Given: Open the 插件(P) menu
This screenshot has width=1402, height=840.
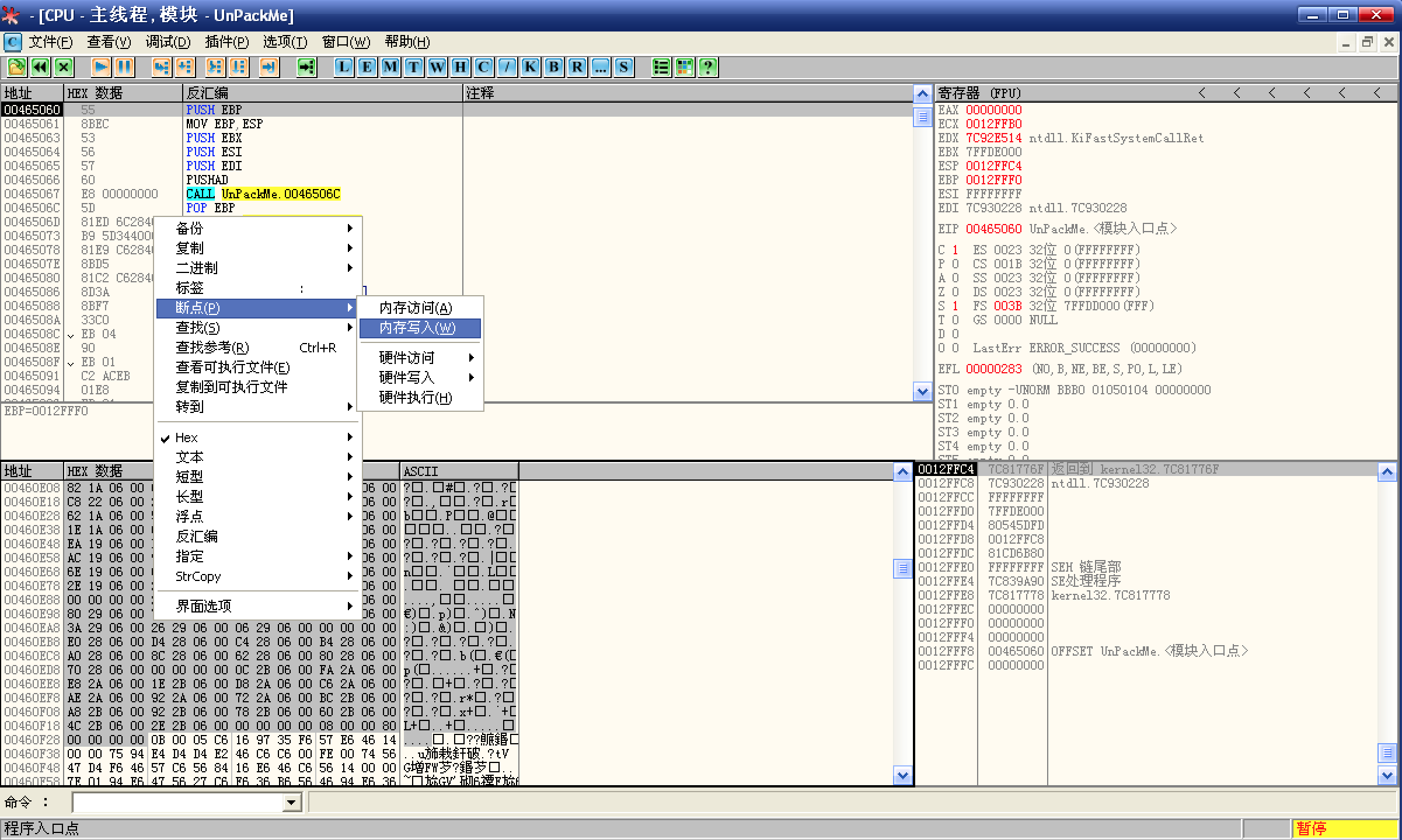Looking at the screenshot, I should tap(226, 42).
